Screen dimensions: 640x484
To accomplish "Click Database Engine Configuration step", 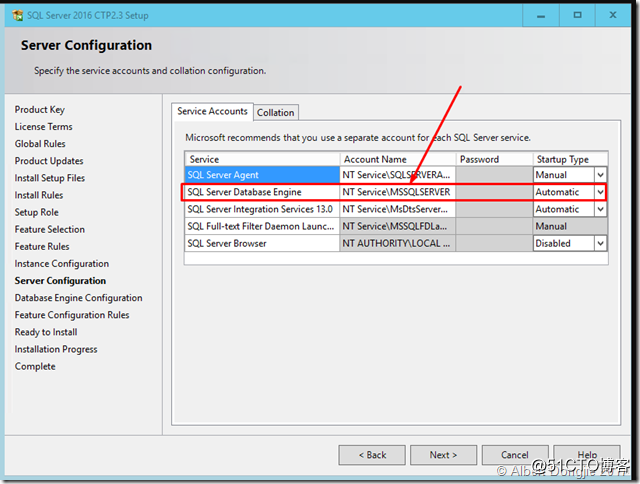I will click(79, 298).
